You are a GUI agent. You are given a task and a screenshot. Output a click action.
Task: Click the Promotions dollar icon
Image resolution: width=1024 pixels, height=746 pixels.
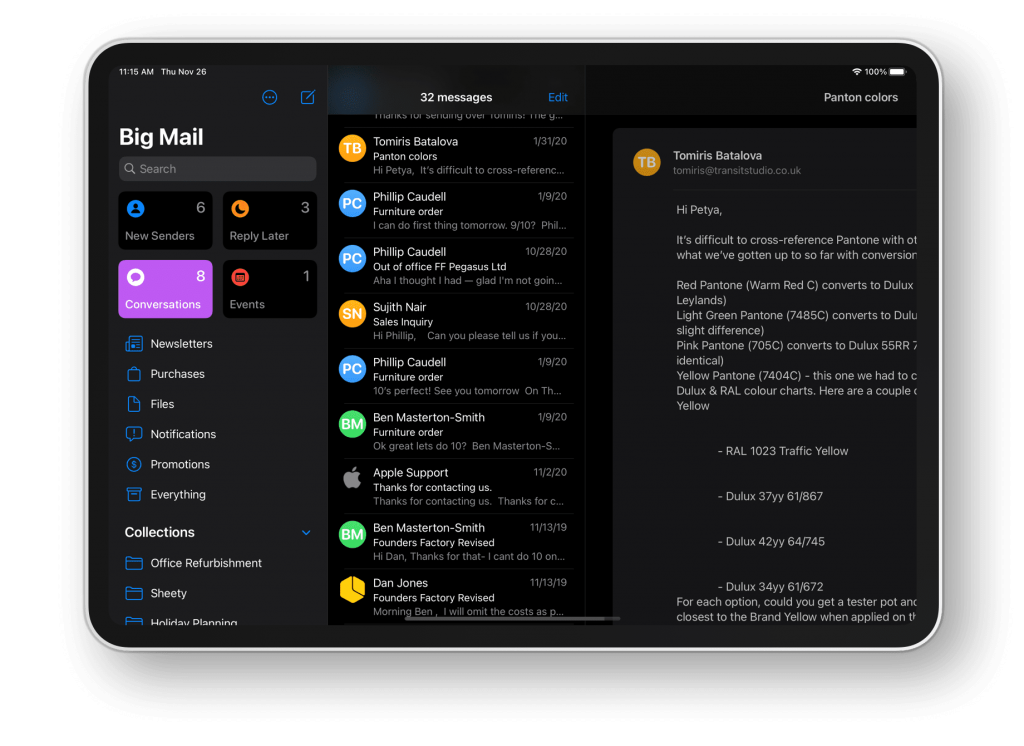tap(134, 464)
